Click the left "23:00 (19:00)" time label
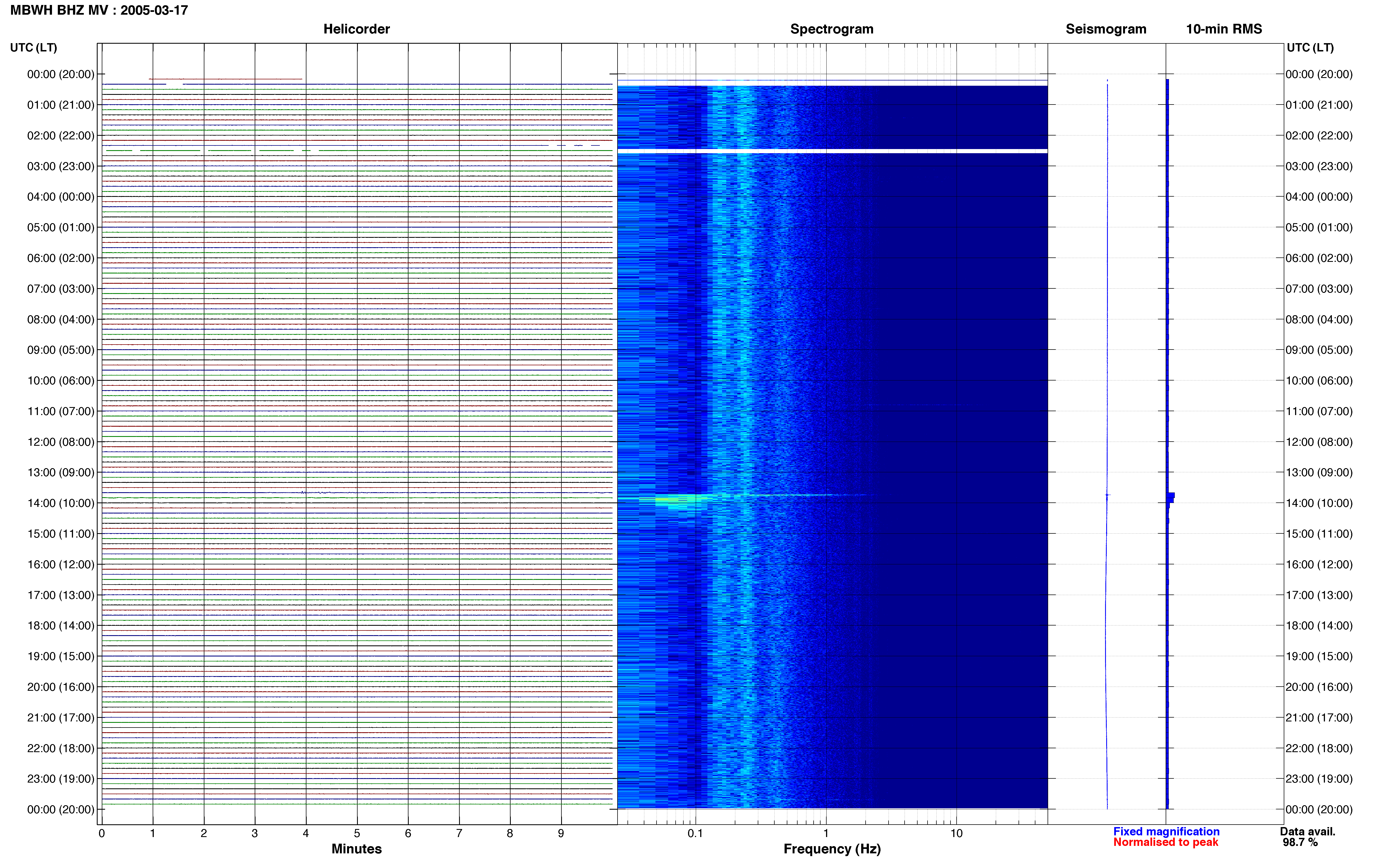The image size is (1388, 868). point(60,779)
